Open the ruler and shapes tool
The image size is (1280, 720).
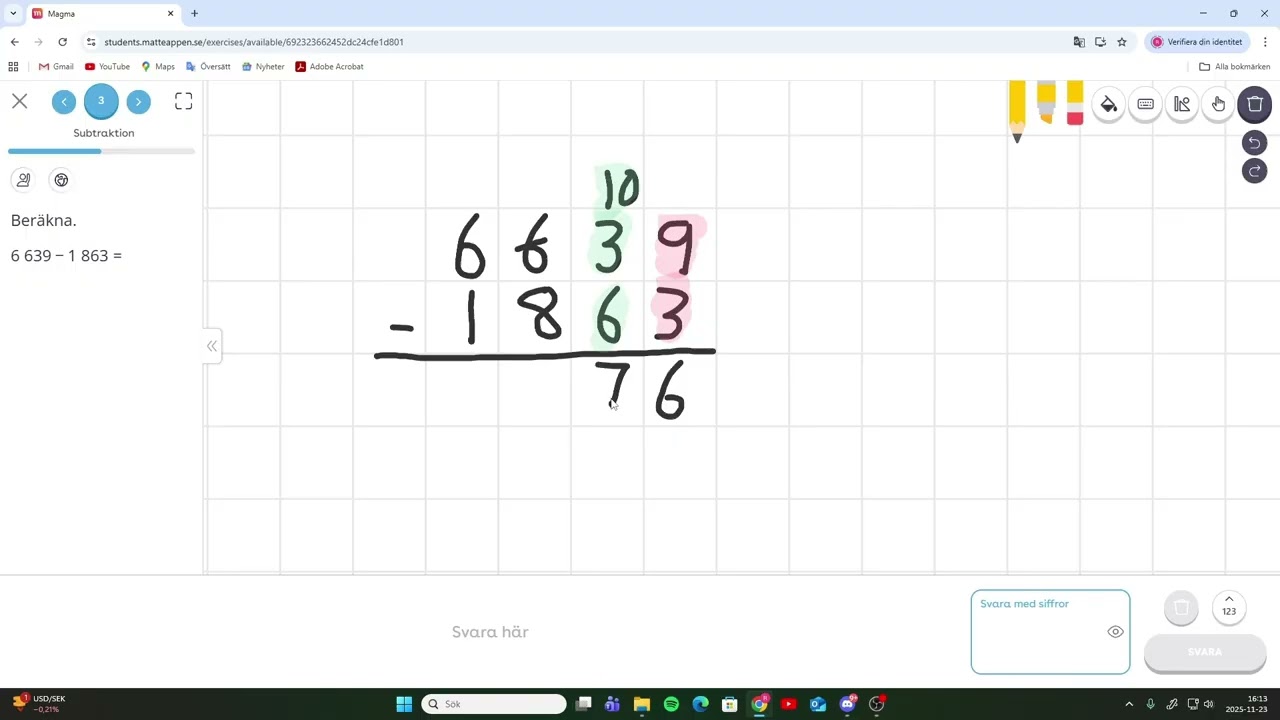coord(1182,104)
